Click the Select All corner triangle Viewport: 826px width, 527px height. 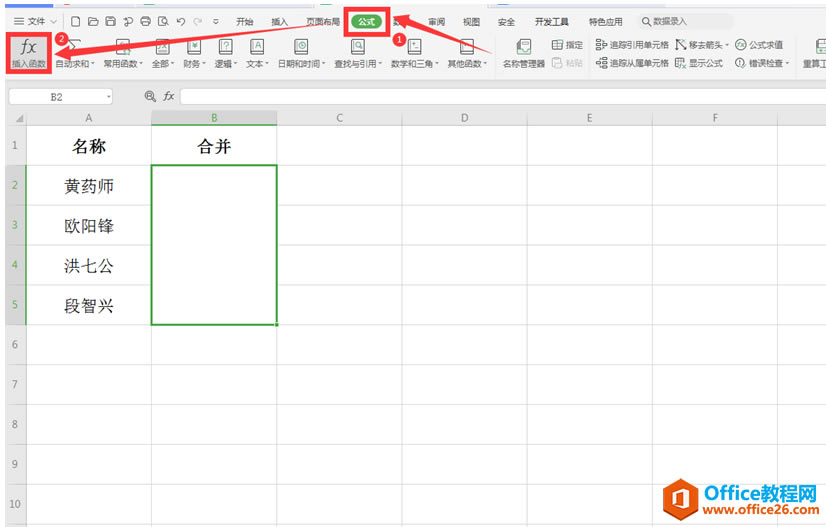(17, 118)
